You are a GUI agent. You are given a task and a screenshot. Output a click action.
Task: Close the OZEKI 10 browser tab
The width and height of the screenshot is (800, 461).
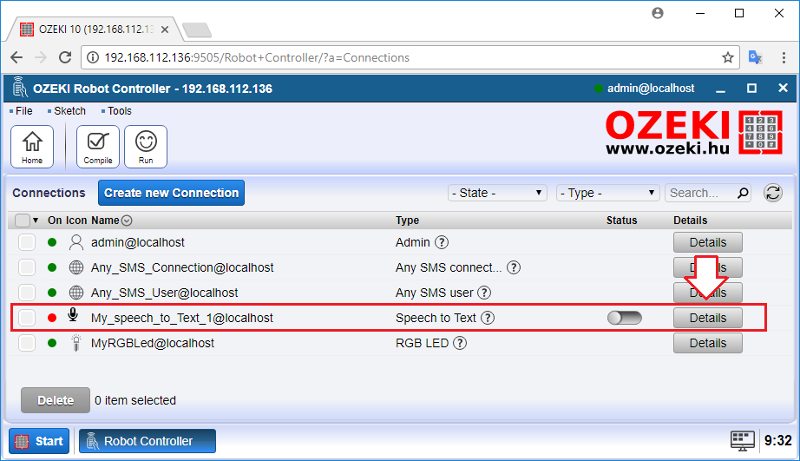coord(165,30)
